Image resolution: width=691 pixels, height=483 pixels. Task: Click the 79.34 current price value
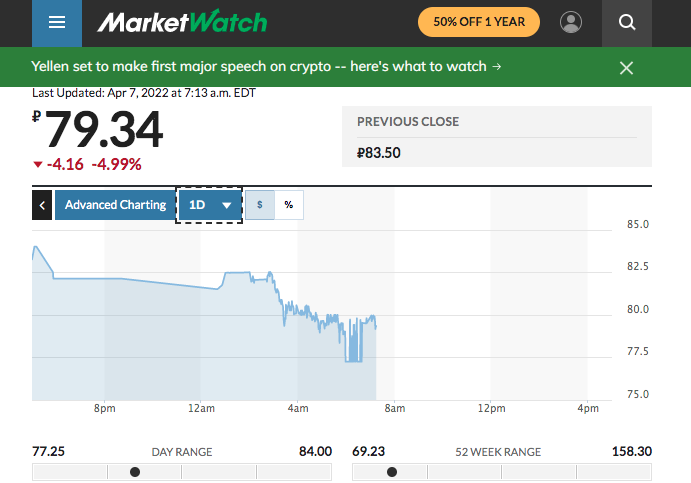pos(104,129)
